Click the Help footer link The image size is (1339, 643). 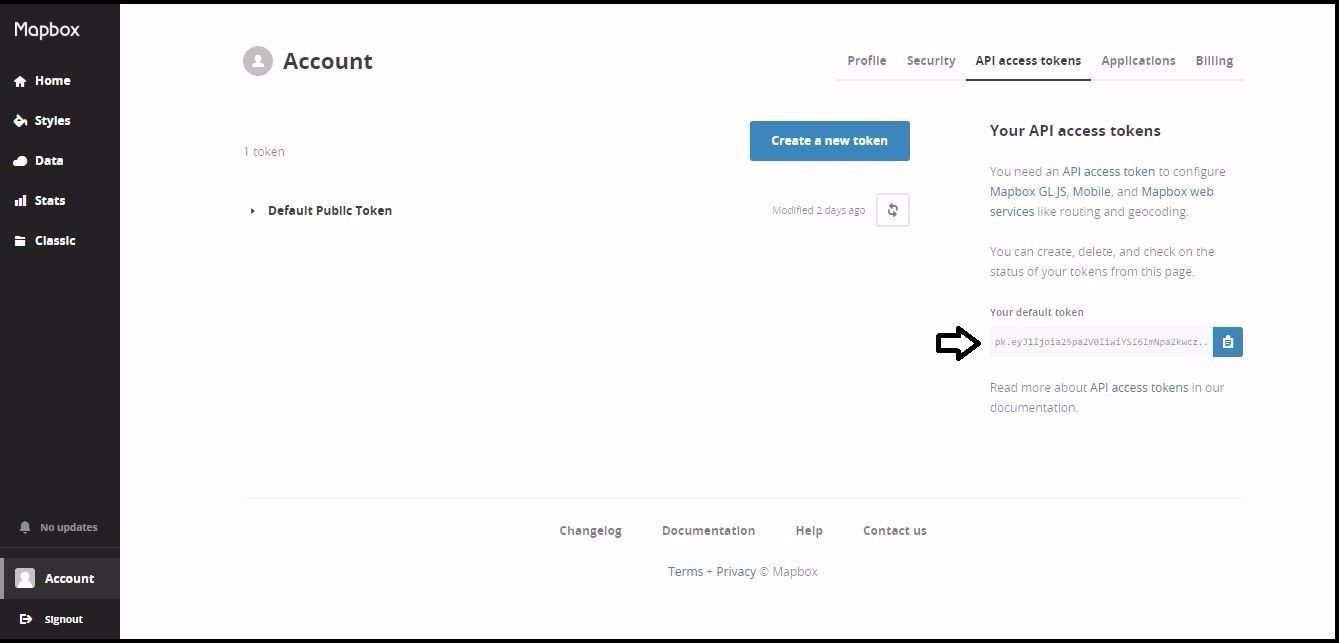point(809,531)
